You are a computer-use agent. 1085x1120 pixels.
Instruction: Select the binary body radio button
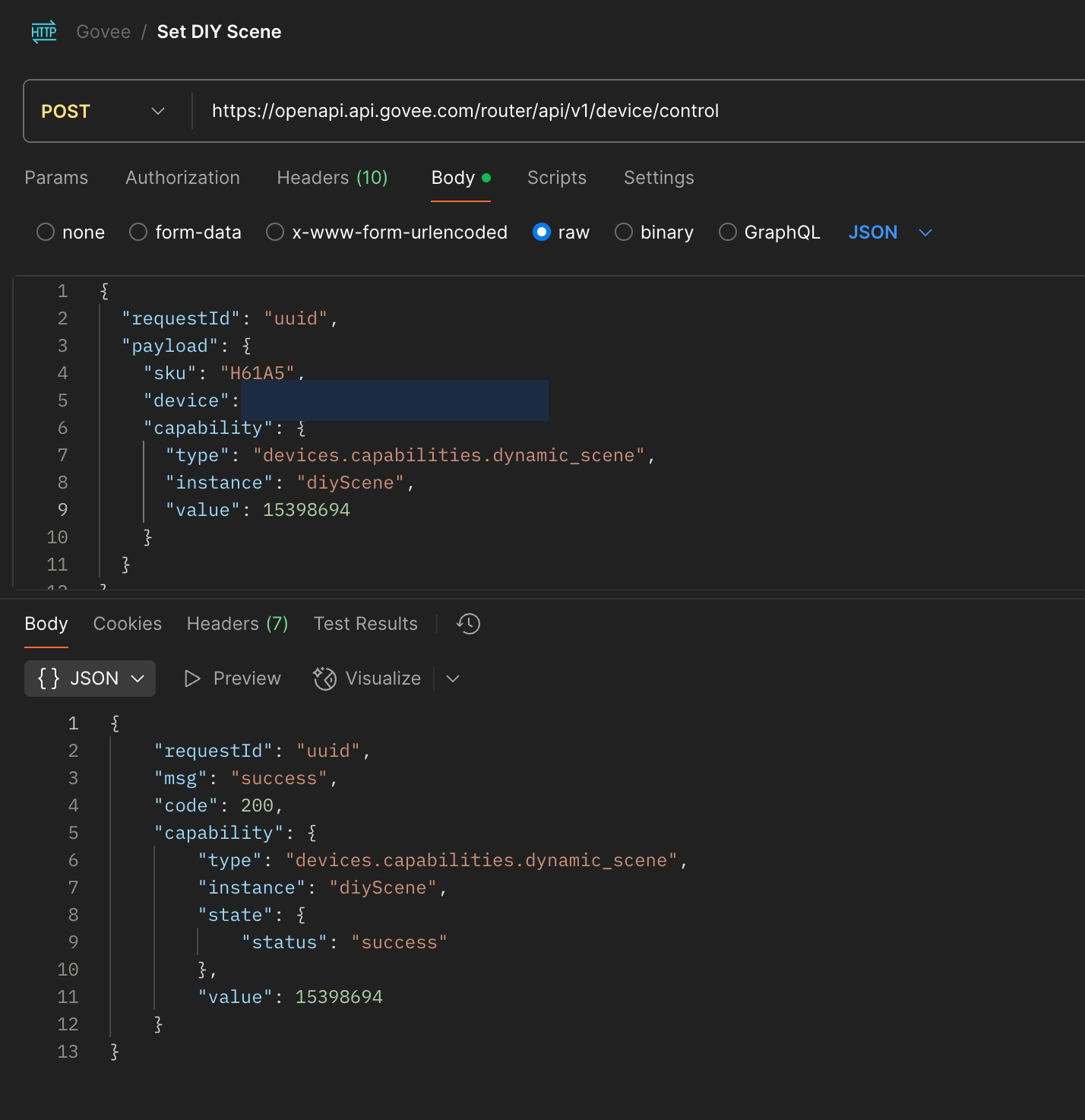pos(624,232)
